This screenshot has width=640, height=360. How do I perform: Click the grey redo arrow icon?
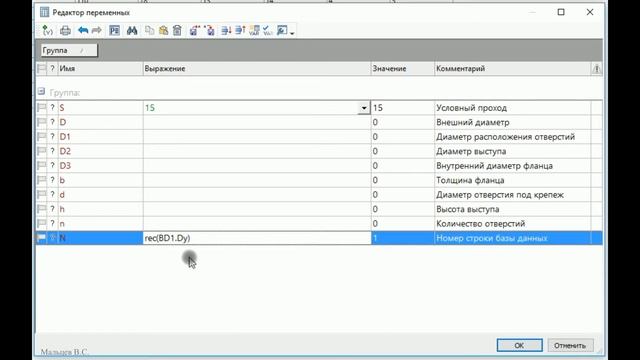click(x=97, y=31)
